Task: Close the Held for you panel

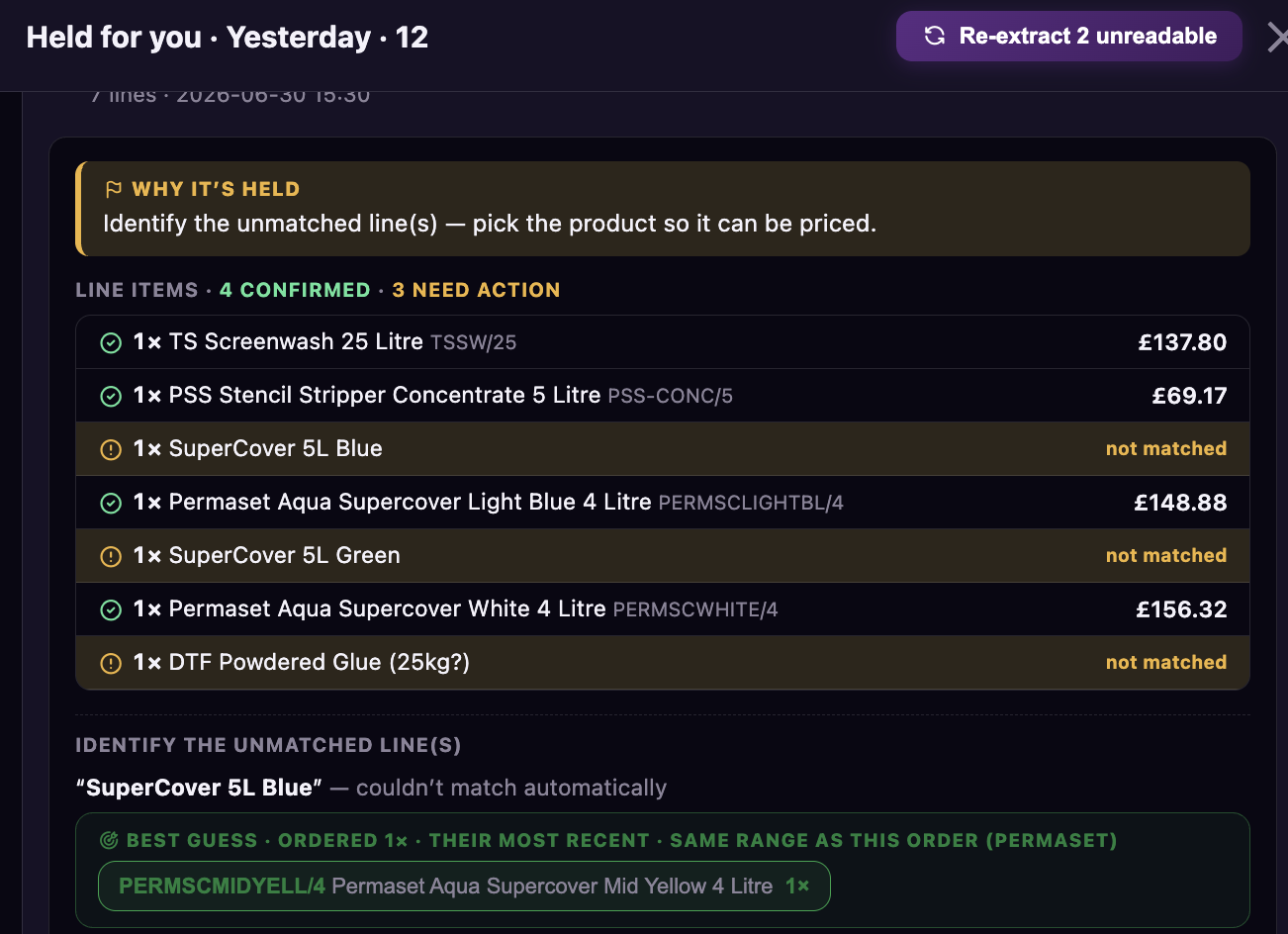Action: (x=1277, y=38)
